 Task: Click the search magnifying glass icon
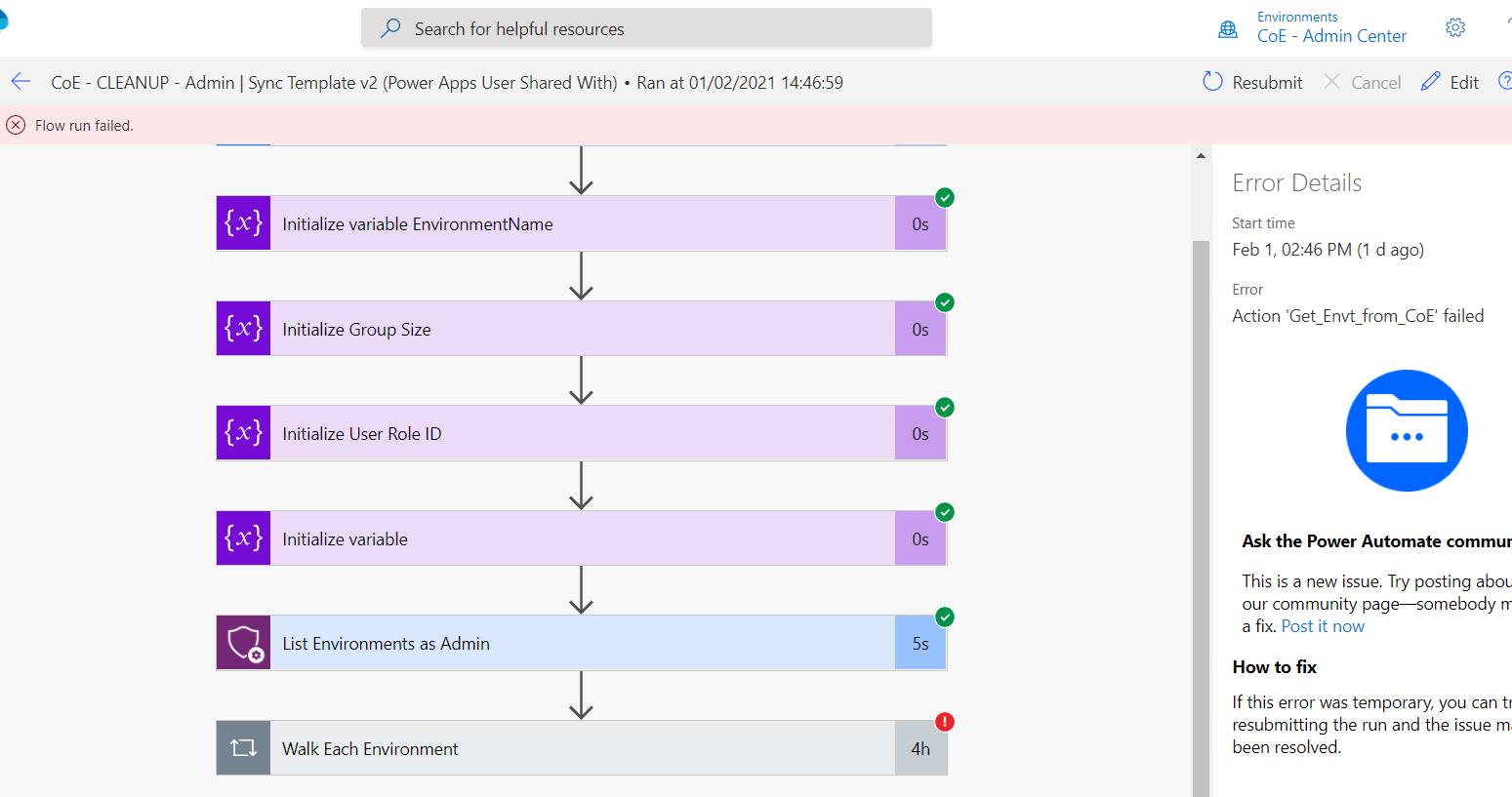point(389,28)
